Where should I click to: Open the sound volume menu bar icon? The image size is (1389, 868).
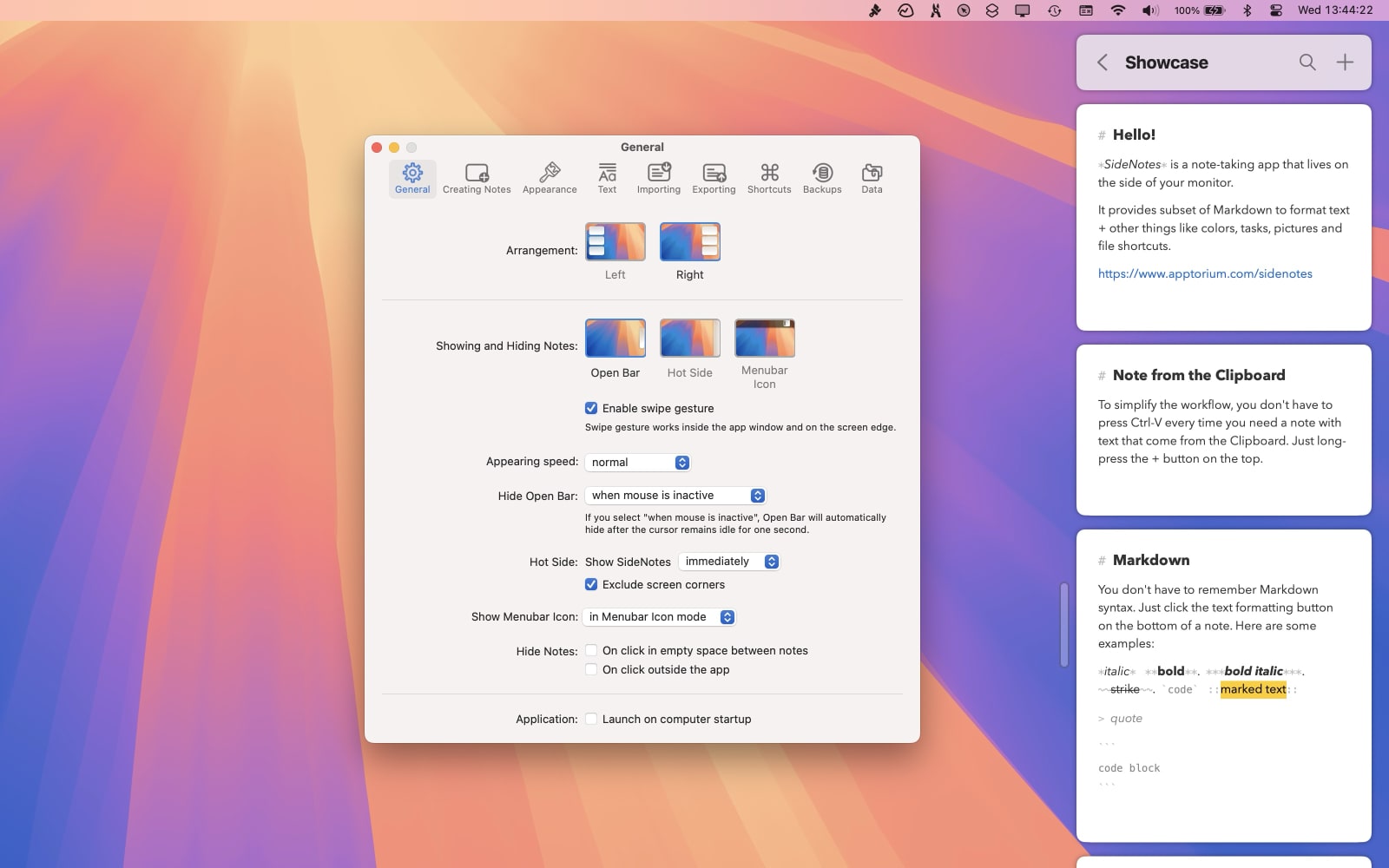1150,10
